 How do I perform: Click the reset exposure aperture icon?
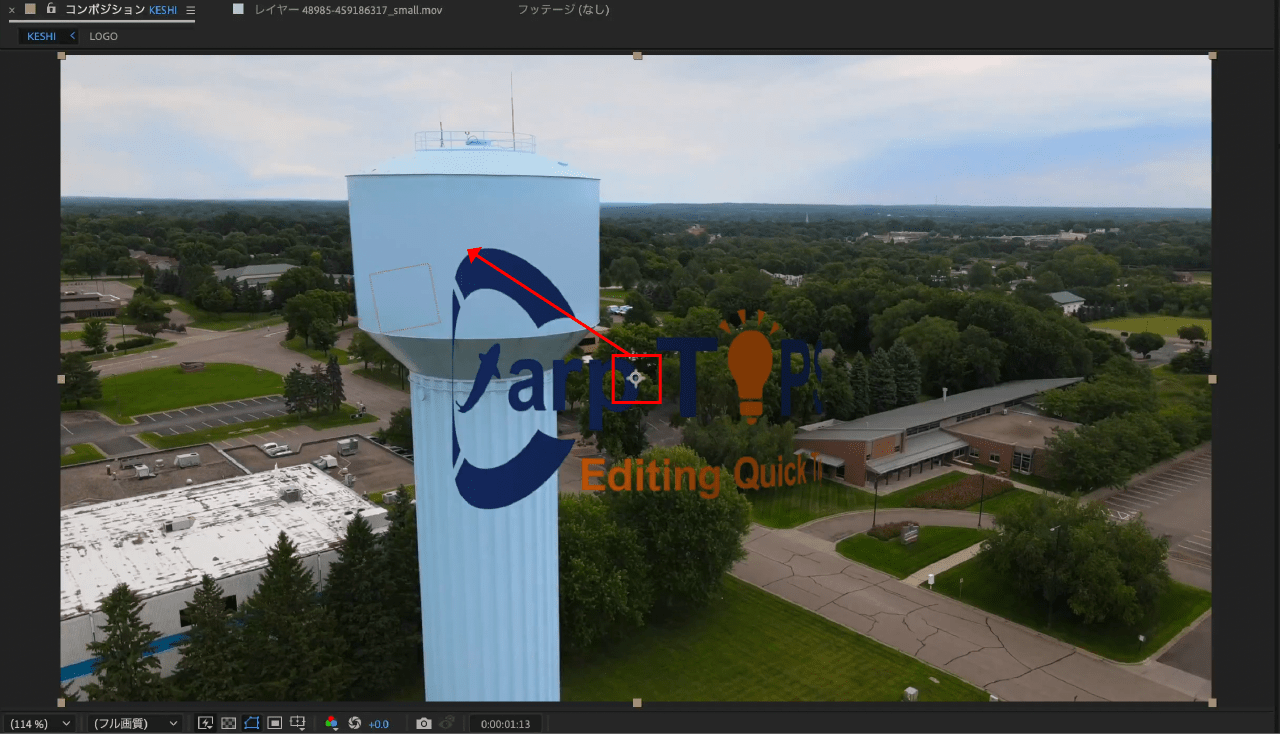(x=354, y=723)
